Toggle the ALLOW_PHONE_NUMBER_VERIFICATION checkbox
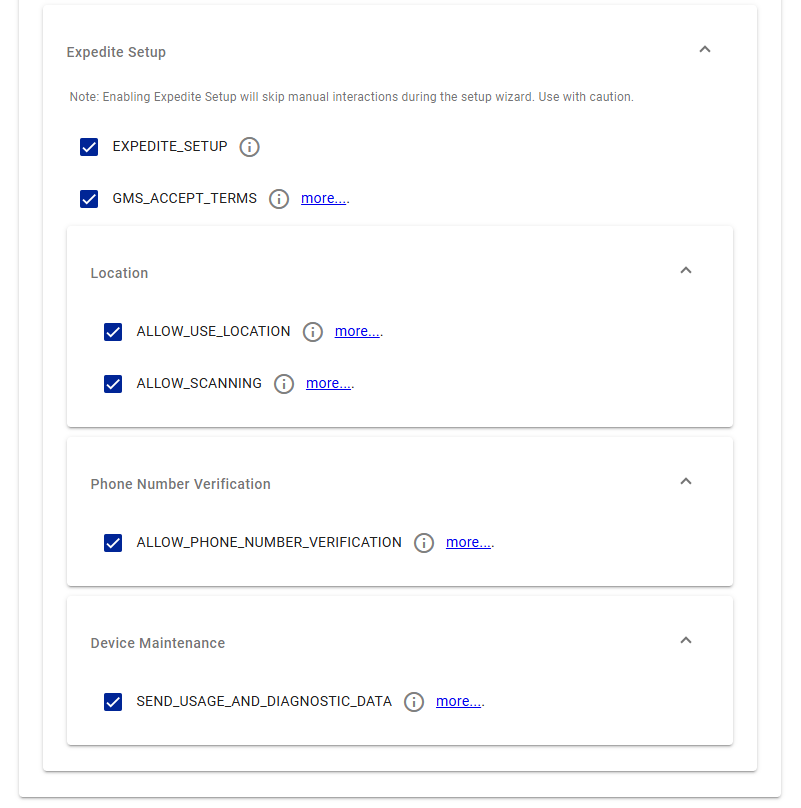Image resolution: width=801 pixels, height=808 pixels. point(113,543)
